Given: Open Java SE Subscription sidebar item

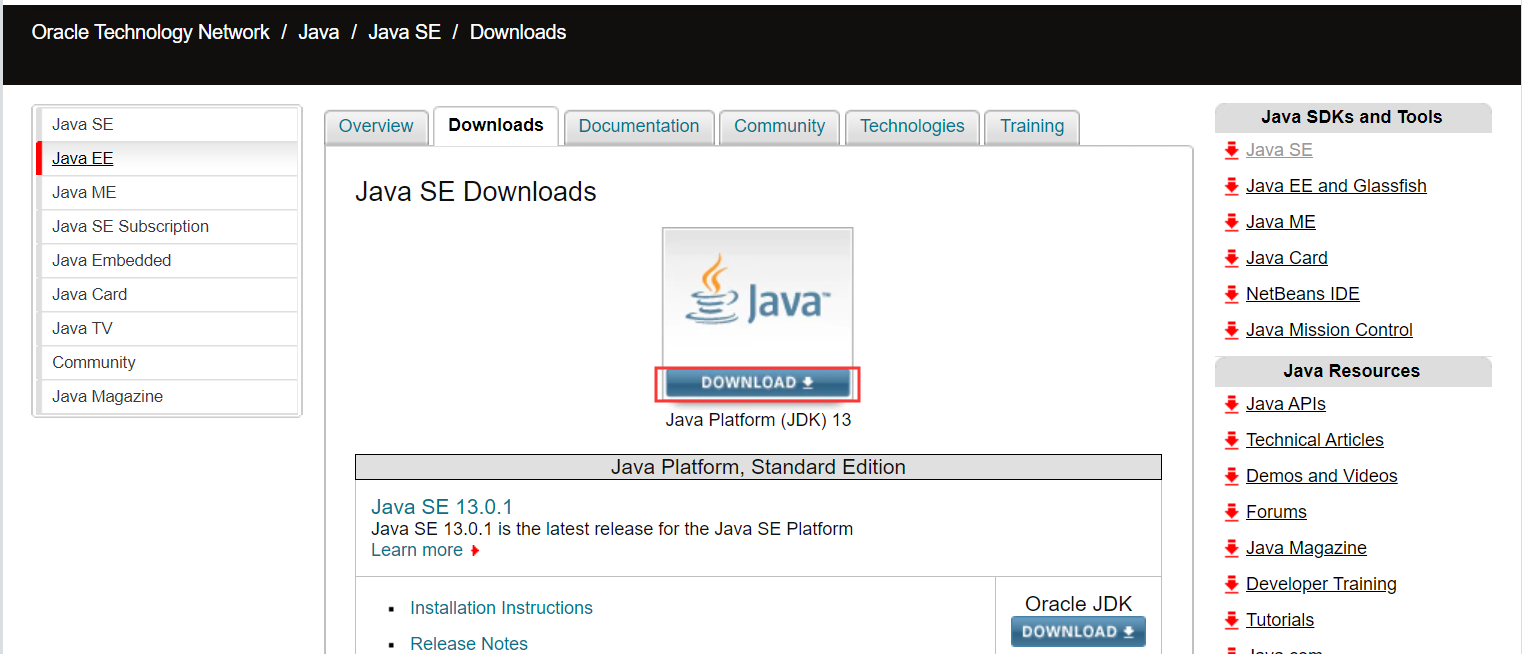Looking at the screenshot, I should 167,227.
